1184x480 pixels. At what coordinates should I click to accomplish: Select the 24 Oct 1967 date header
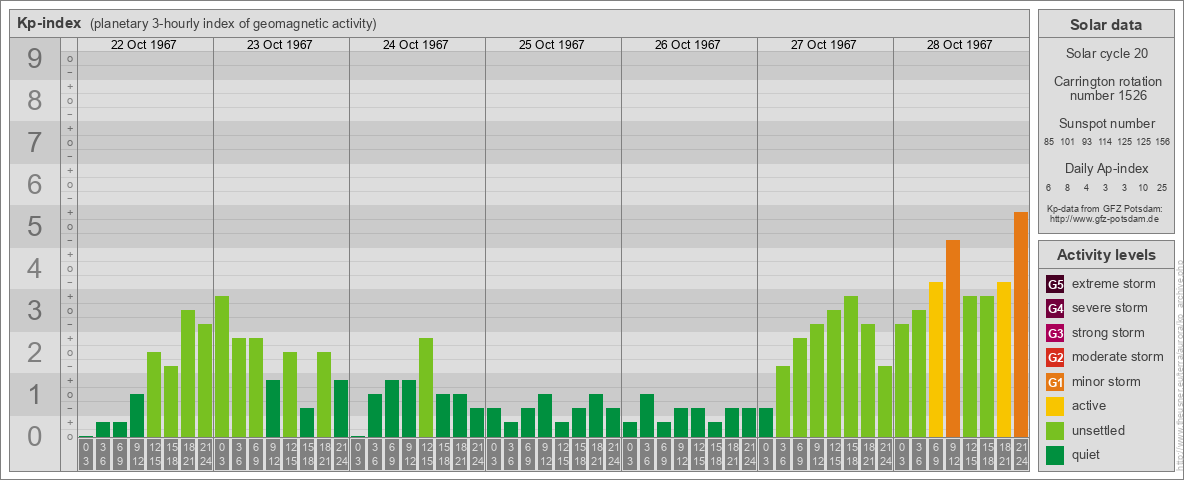[x=415, y=45]
